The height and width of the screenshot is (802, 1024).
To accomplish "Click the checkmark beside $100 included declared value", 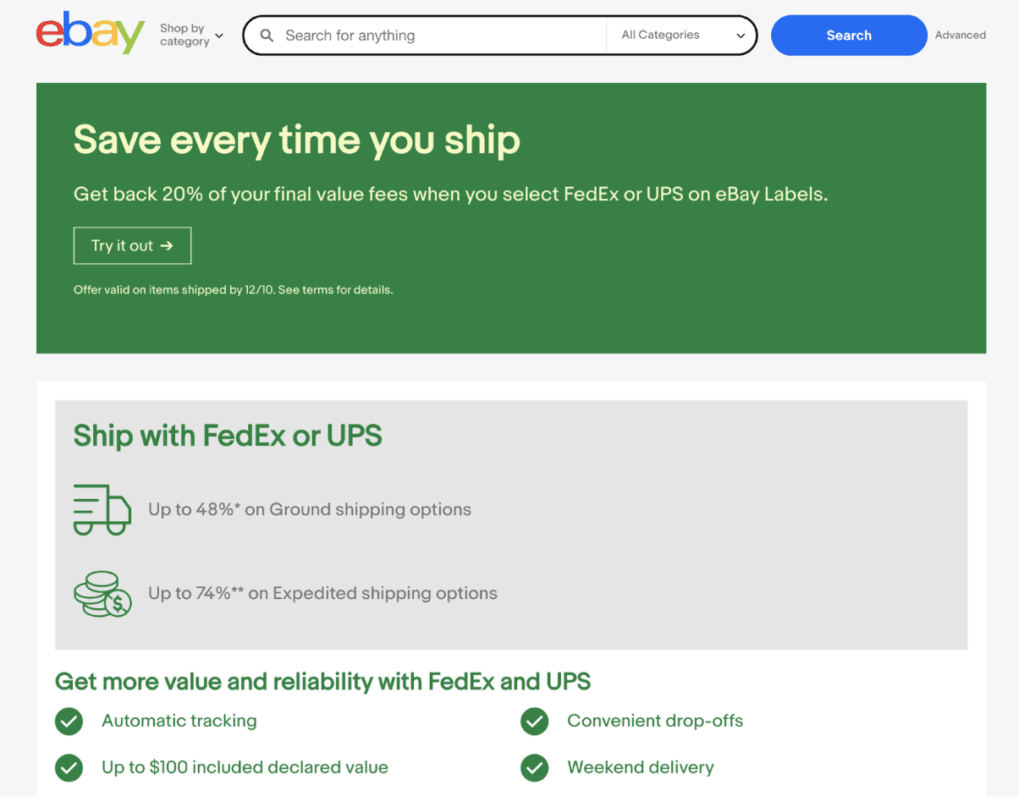I will coord(68,768).
